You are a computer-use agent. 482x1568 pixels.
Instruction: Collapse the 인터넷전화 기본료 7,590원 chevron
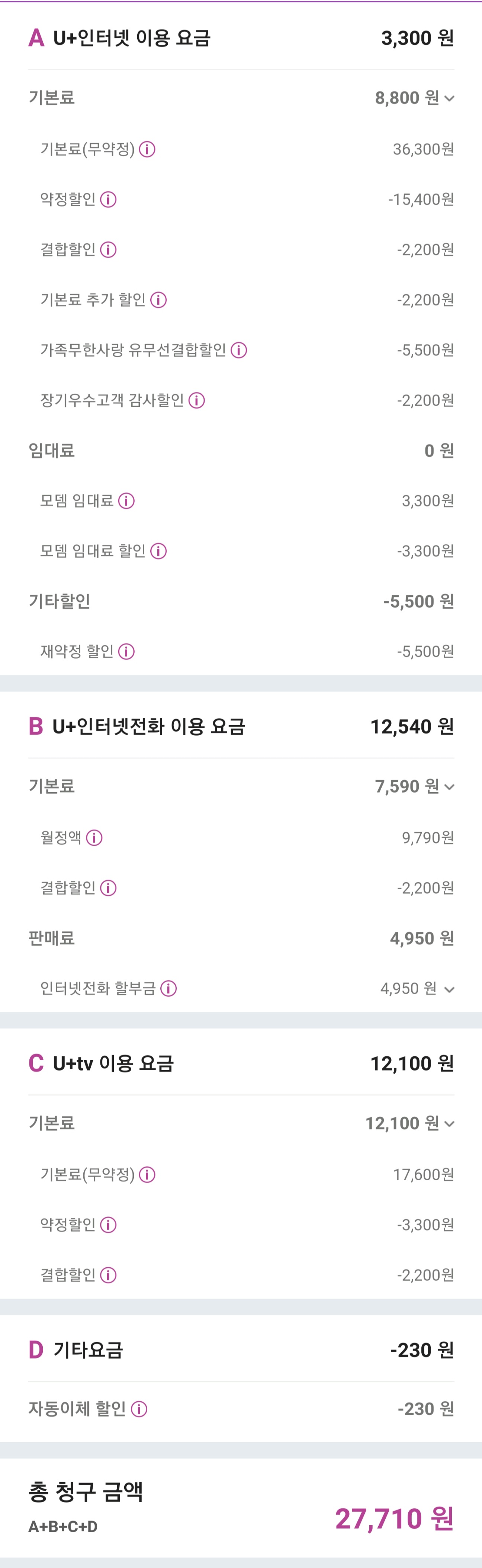point(449,787)
